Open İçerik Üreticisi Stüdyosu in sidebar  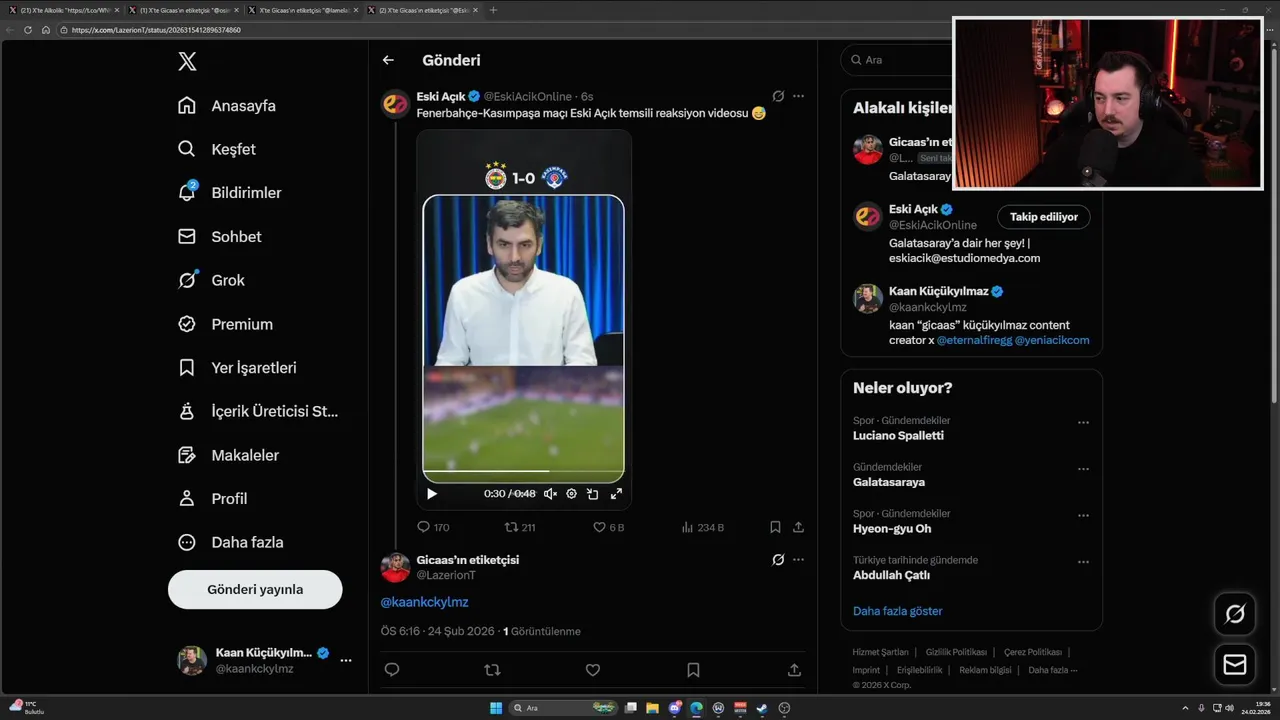click(x=260, y=411)
